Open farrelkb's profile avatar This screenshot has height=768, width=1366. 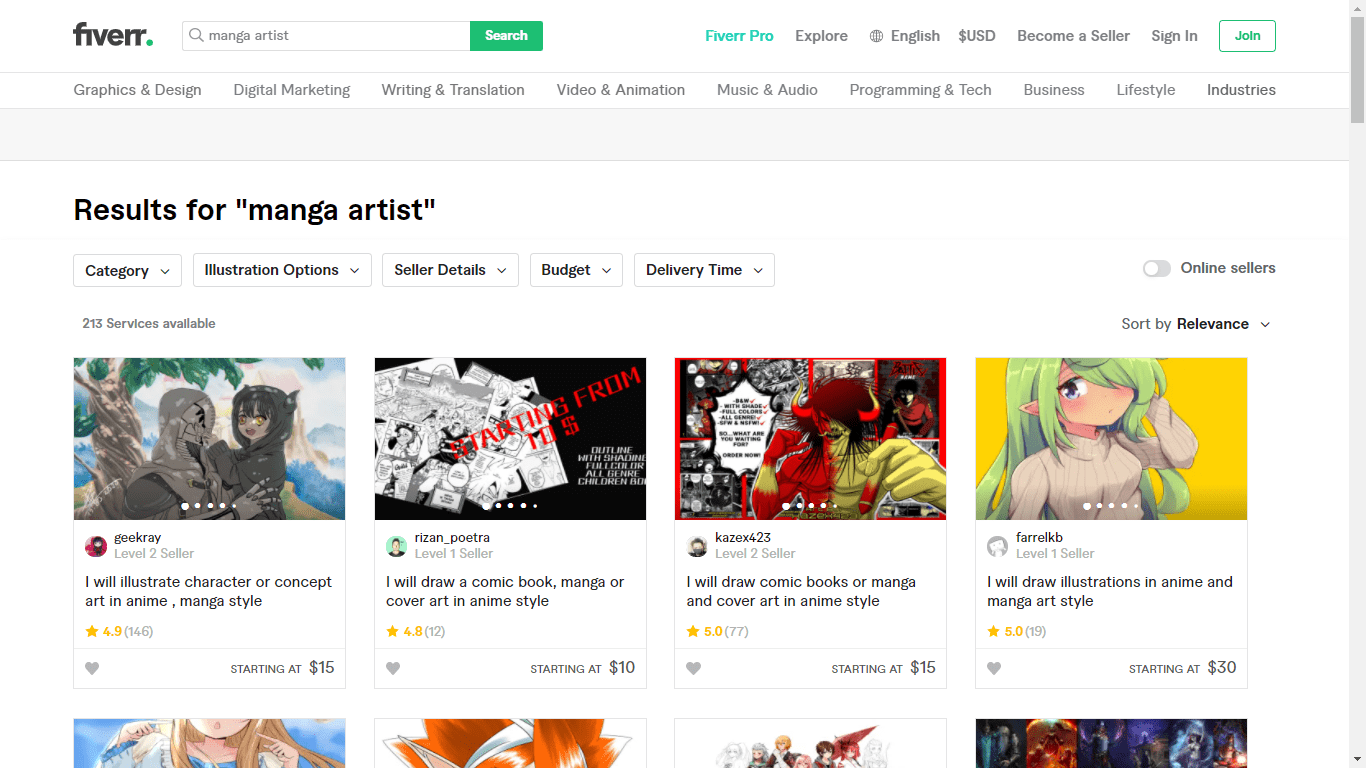(998, 546)
